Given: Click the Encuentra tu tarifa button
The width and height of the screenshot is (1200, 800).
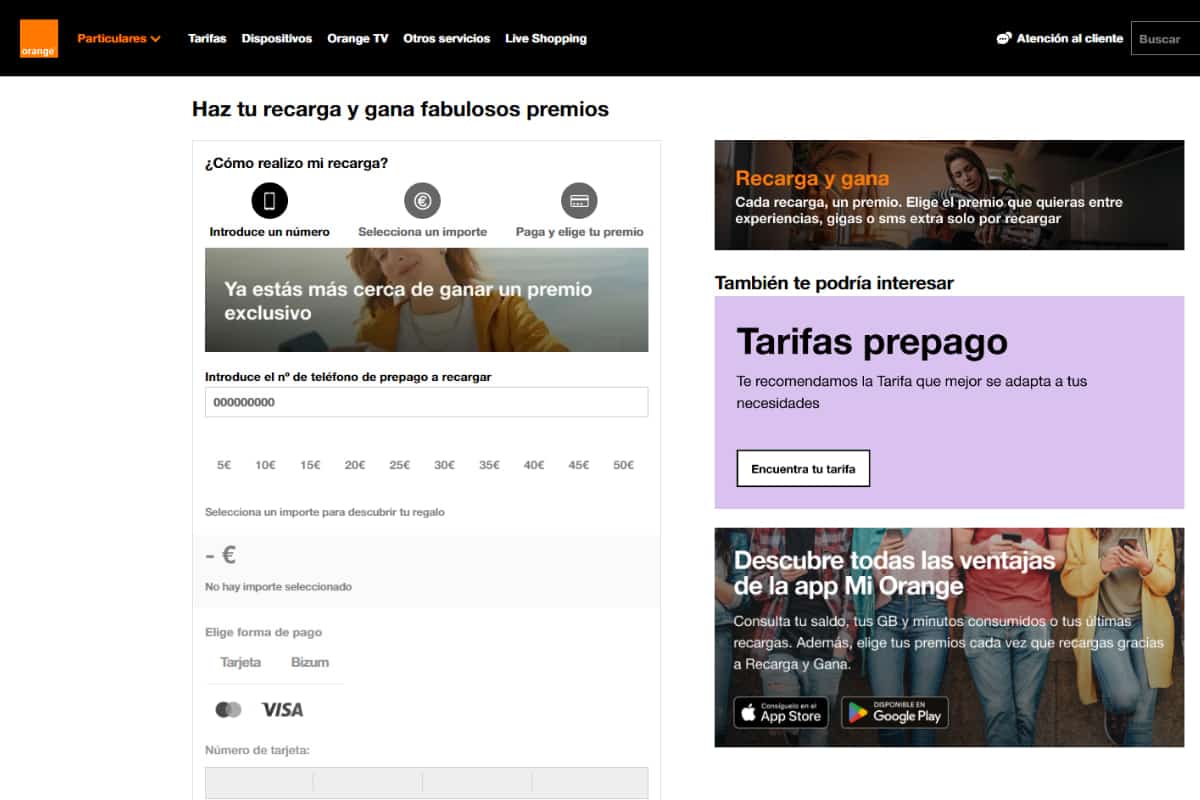Looking at the screenshot, I should (x=803, y=468).
